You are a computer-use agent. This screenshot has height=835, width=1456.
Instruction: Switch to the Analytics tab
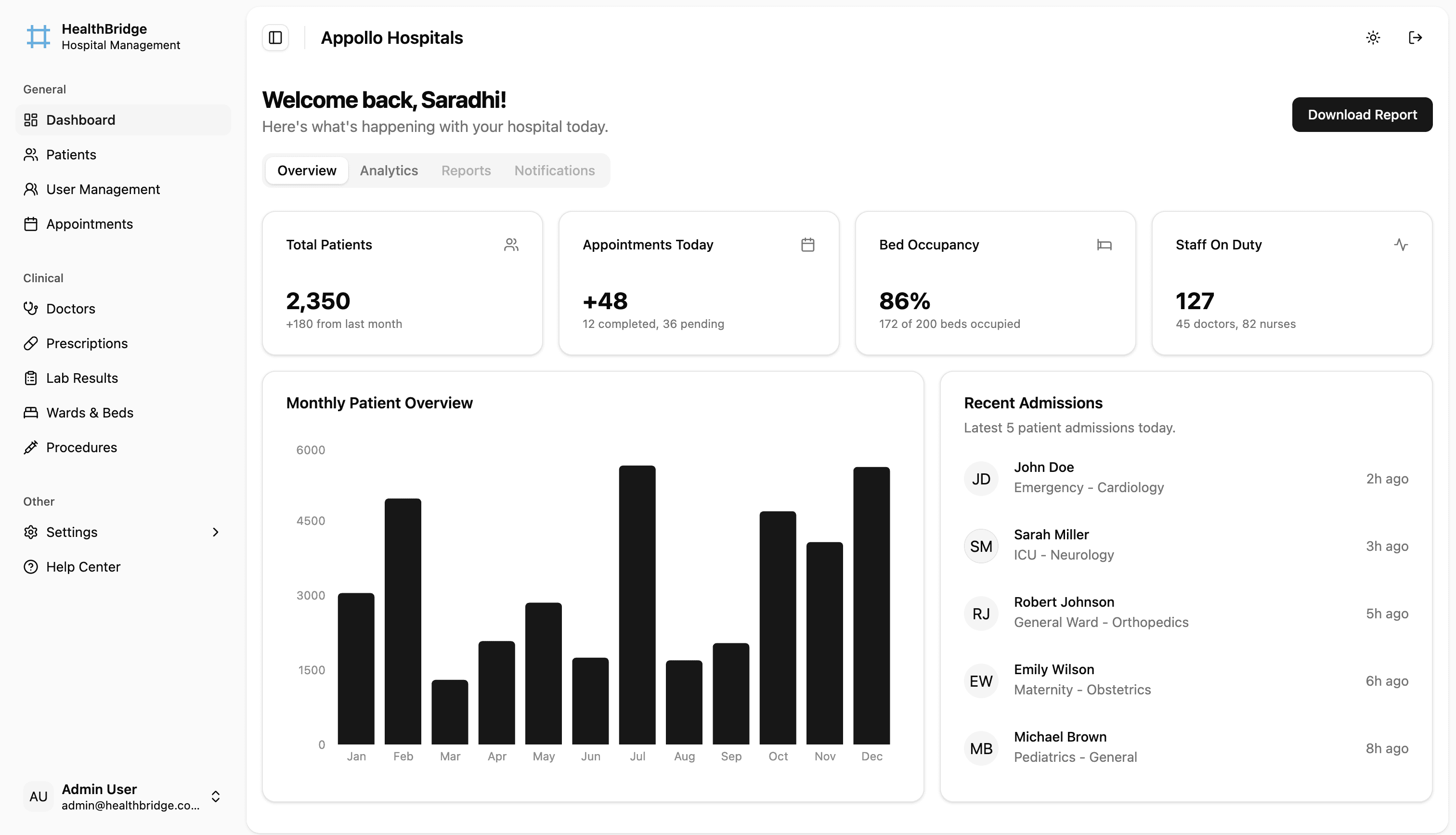(x=389, y=170)
